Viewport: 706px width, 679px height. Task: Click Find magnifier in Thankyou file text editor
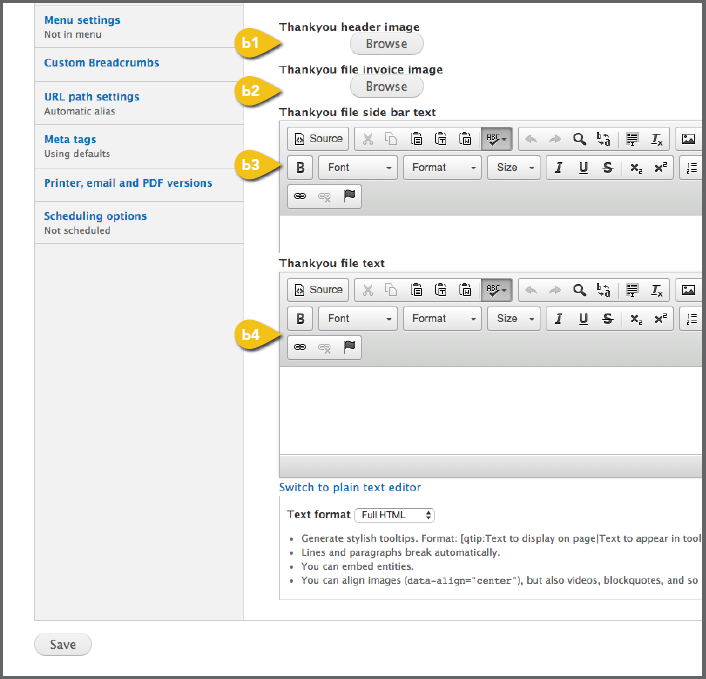coord(579,290)
